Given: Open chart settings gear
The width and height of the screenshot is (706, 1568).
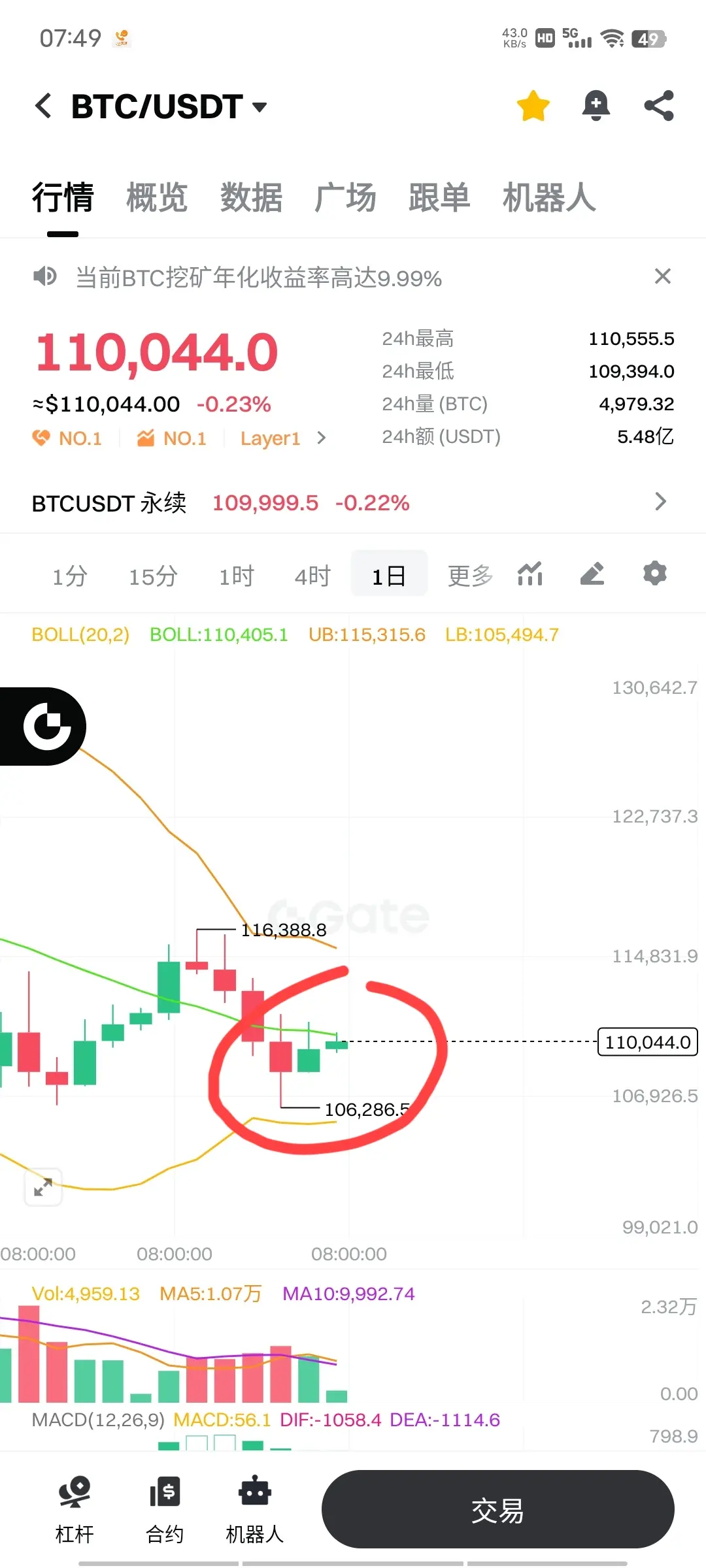Looking at the screenshot, I should point(654,574).
